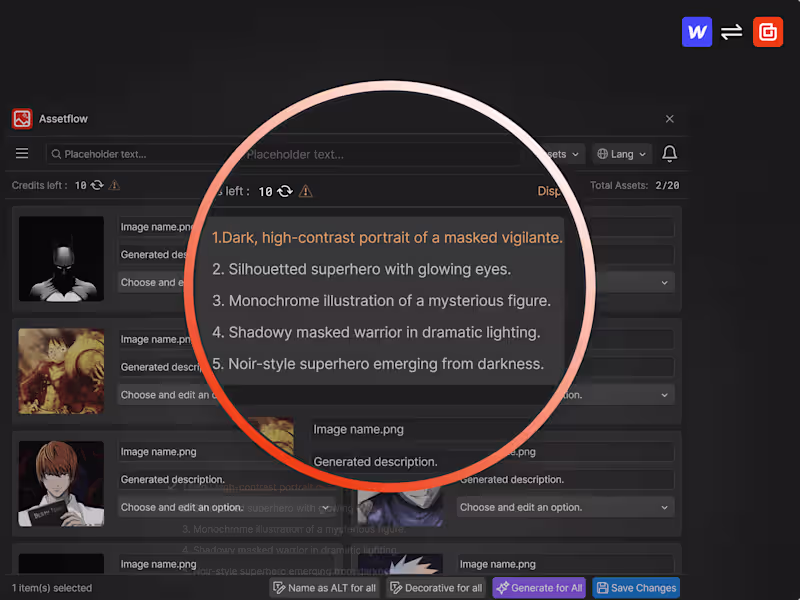Click the notification bell icon

coord(669,154)
